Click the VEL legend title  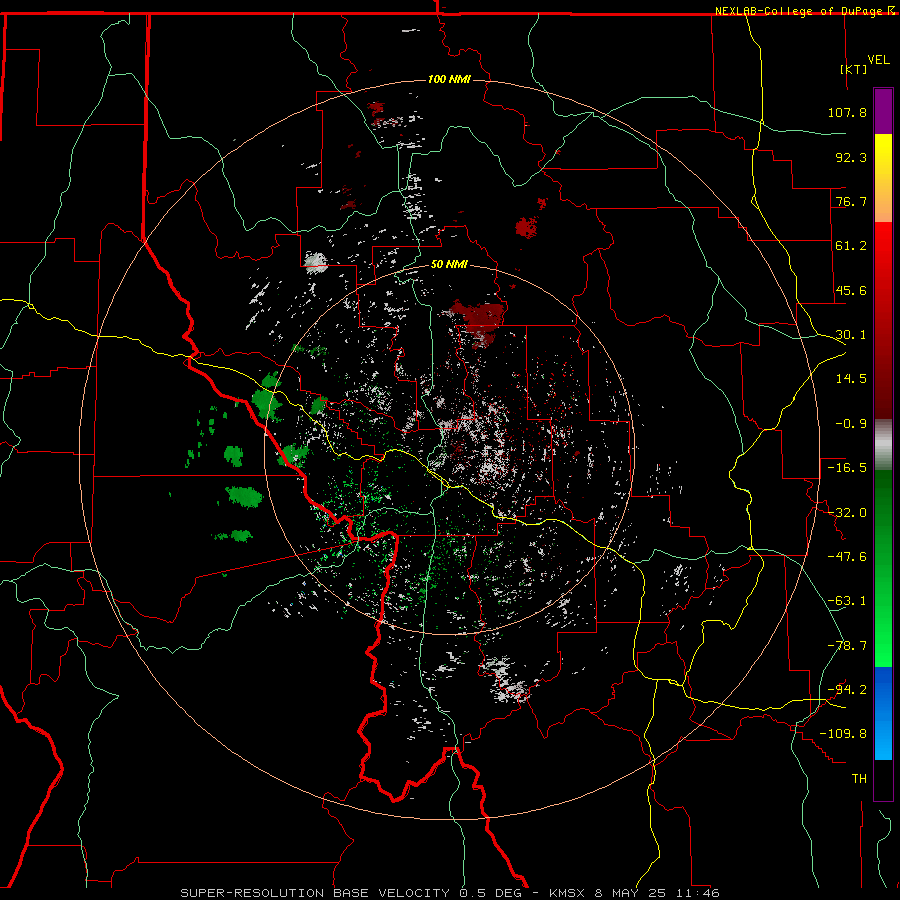click(878, 60)
